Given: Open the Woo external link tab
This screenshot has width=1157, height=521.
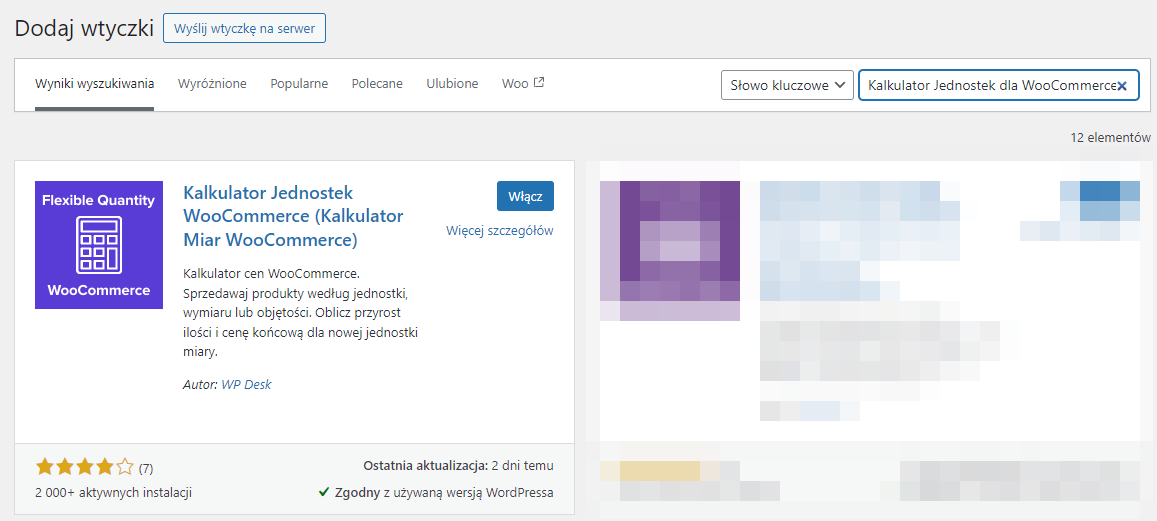Looking at the screenshot, I should [522, 83].
